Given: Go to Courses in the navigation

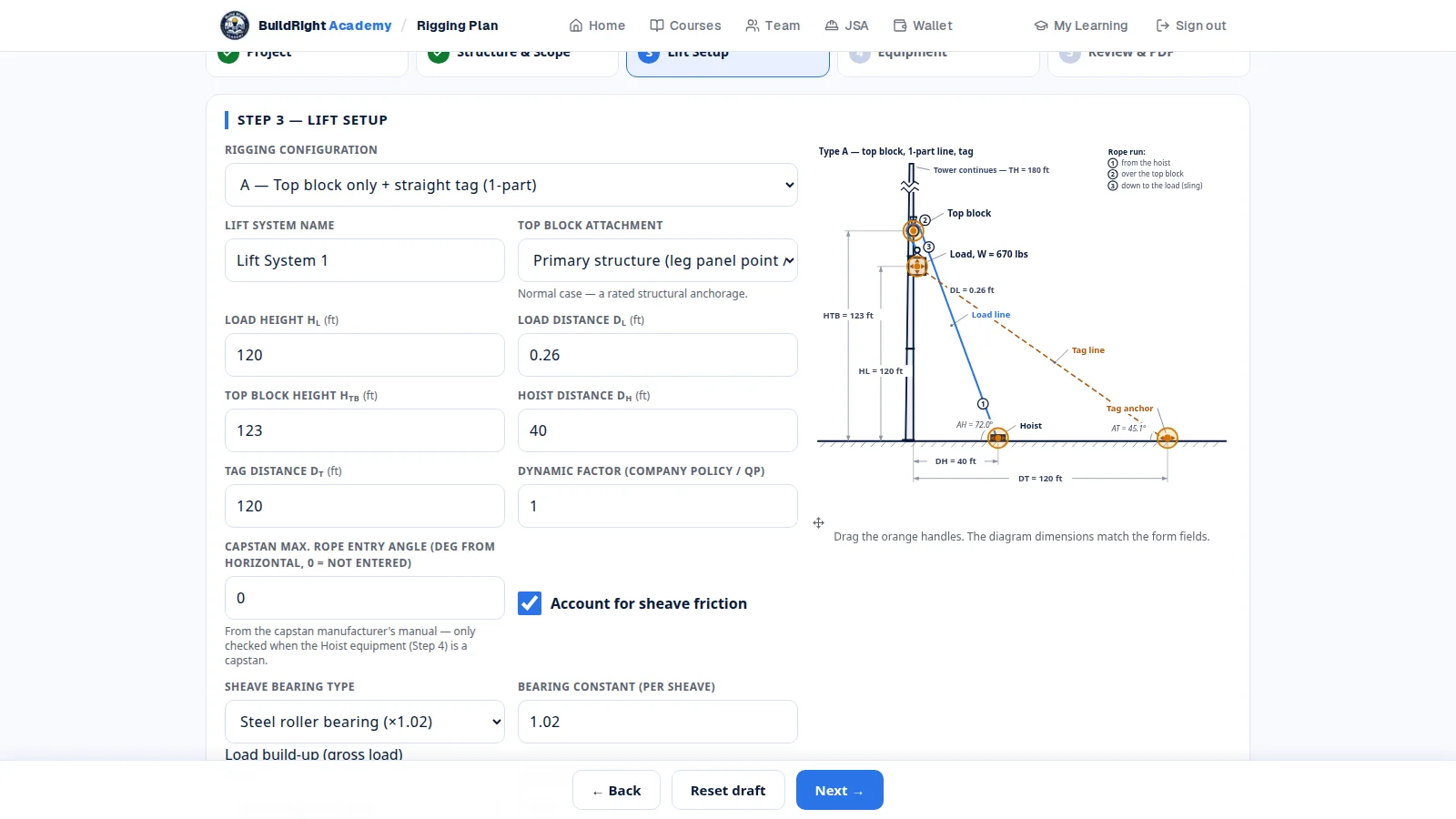Looking at the screenshot, I should point(685,25).
